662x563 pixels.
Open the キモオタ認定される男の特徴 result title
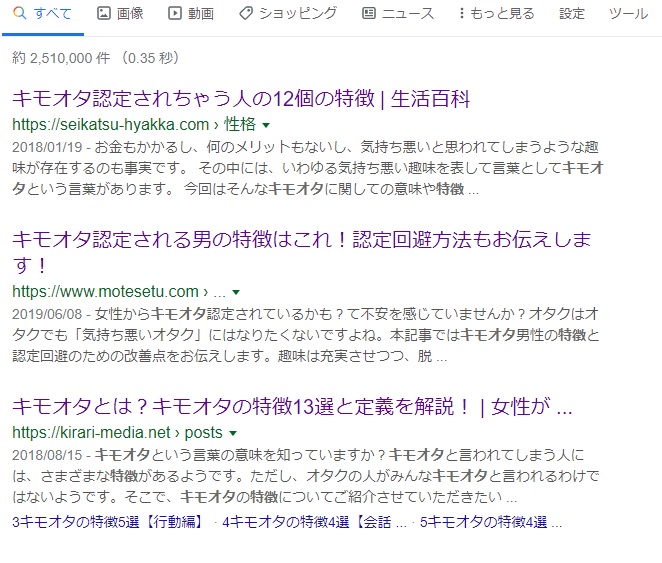coord(301,252)
